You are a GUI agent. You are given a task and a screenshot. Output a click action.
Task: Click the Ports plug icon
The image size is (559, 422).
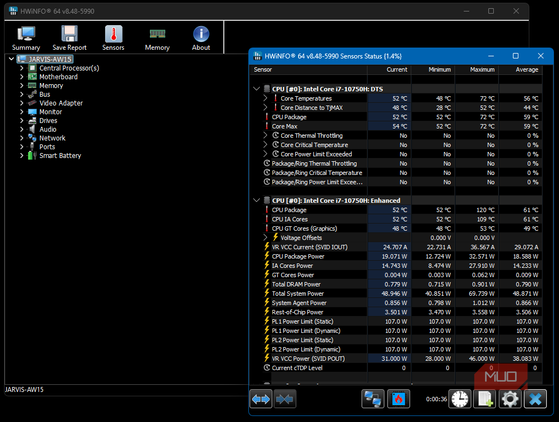[32, 146]
